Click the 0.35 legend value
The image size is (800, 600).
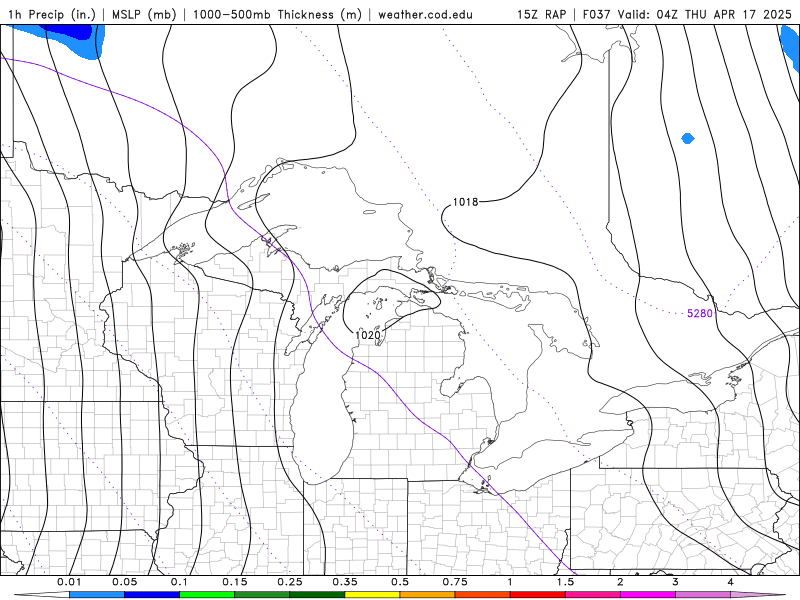tap(345, 582)
